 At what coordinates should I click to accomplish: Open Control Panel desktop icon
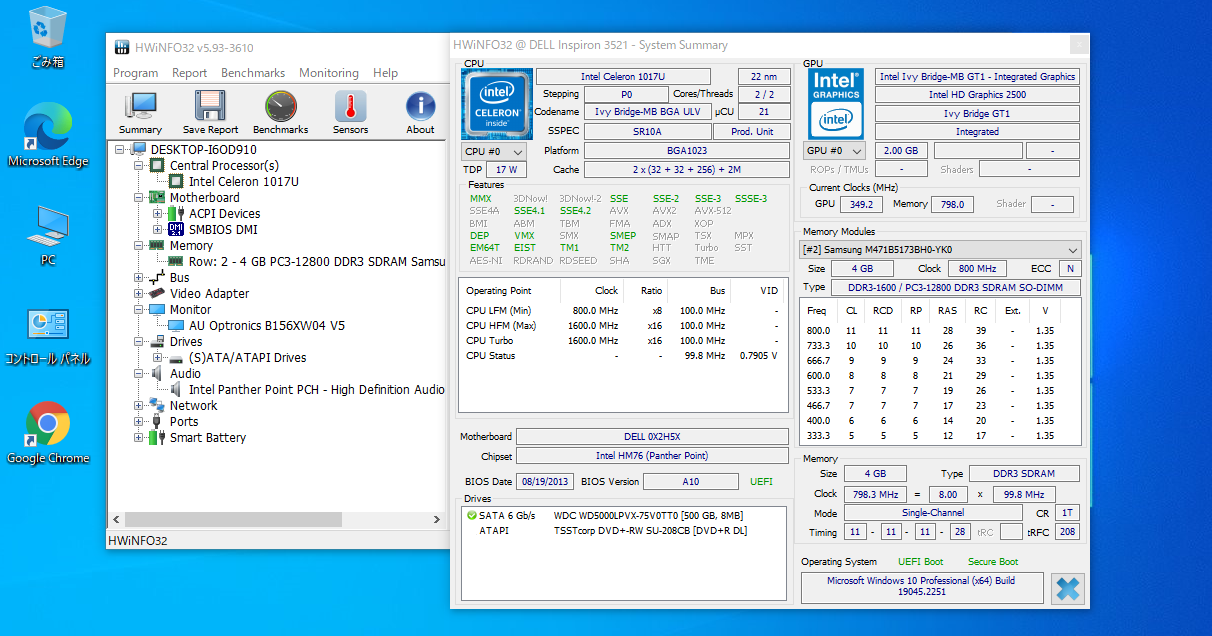tap(48, 337)
